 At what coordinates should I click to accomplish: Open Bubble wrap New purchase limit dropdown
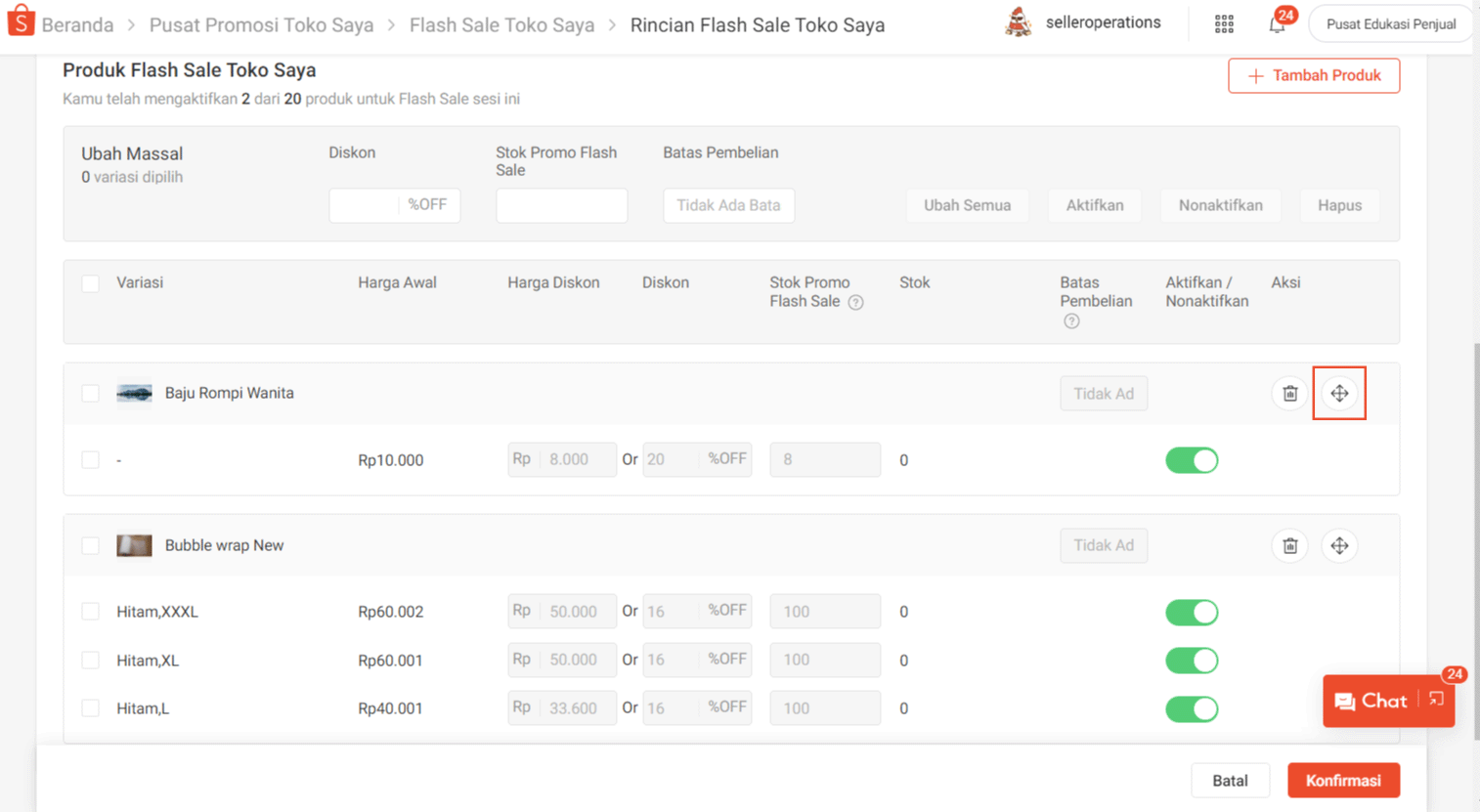1103,546
